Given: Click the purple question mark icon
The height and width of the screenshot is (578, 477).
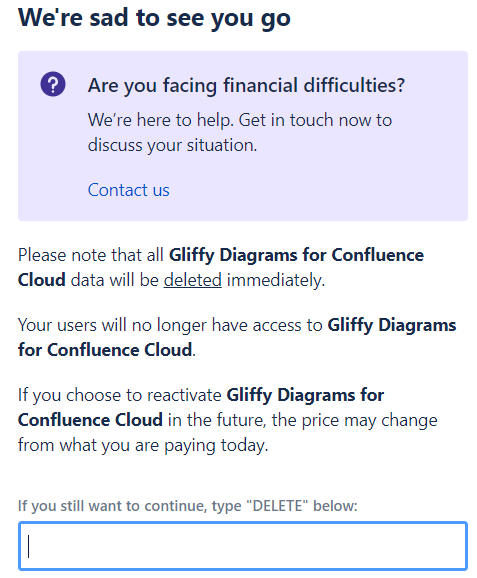Looking at the screenshot, I should point(53,84).
